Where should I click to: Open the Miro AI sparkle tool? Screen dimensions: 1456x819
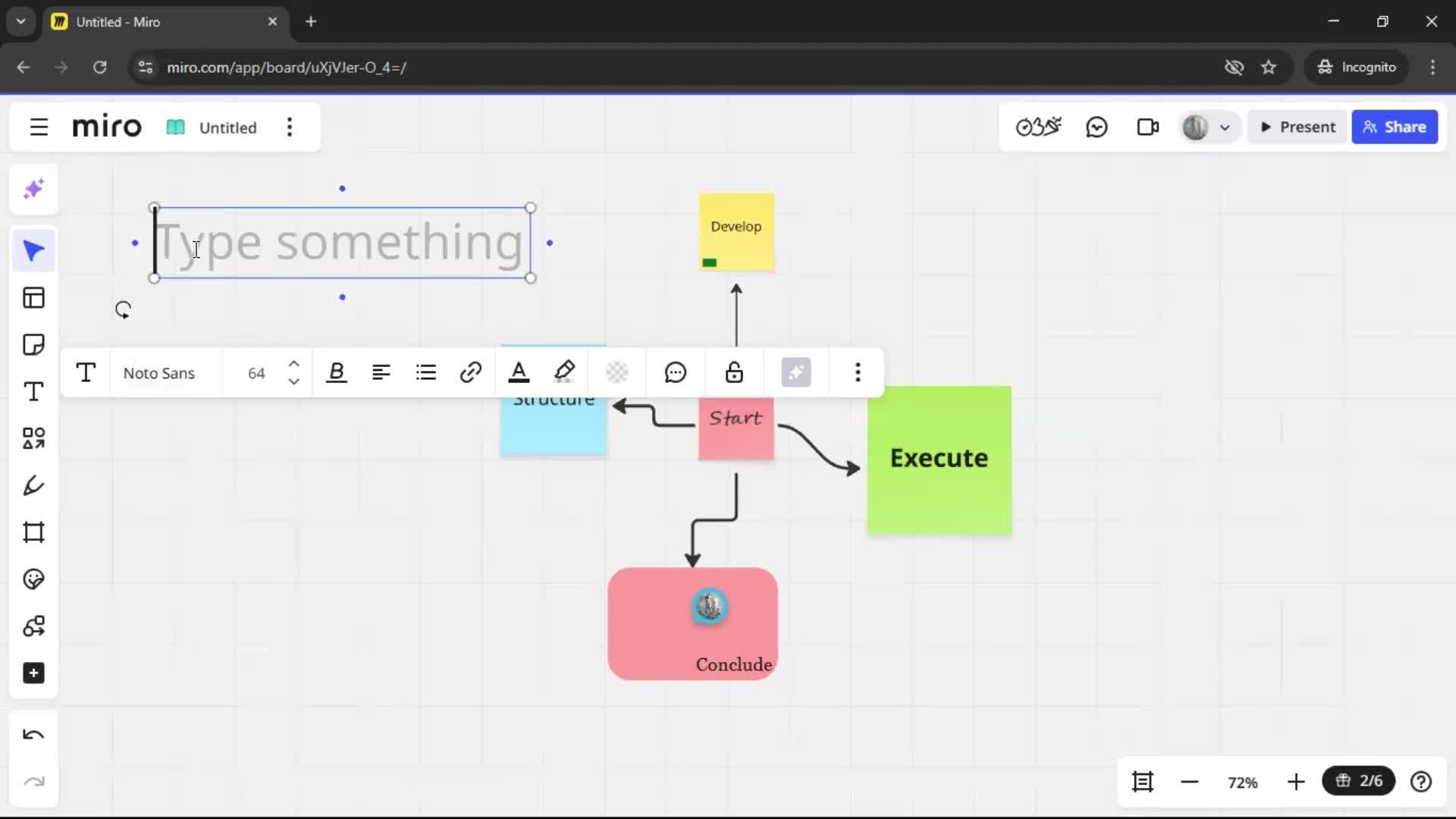pos(33,189)
